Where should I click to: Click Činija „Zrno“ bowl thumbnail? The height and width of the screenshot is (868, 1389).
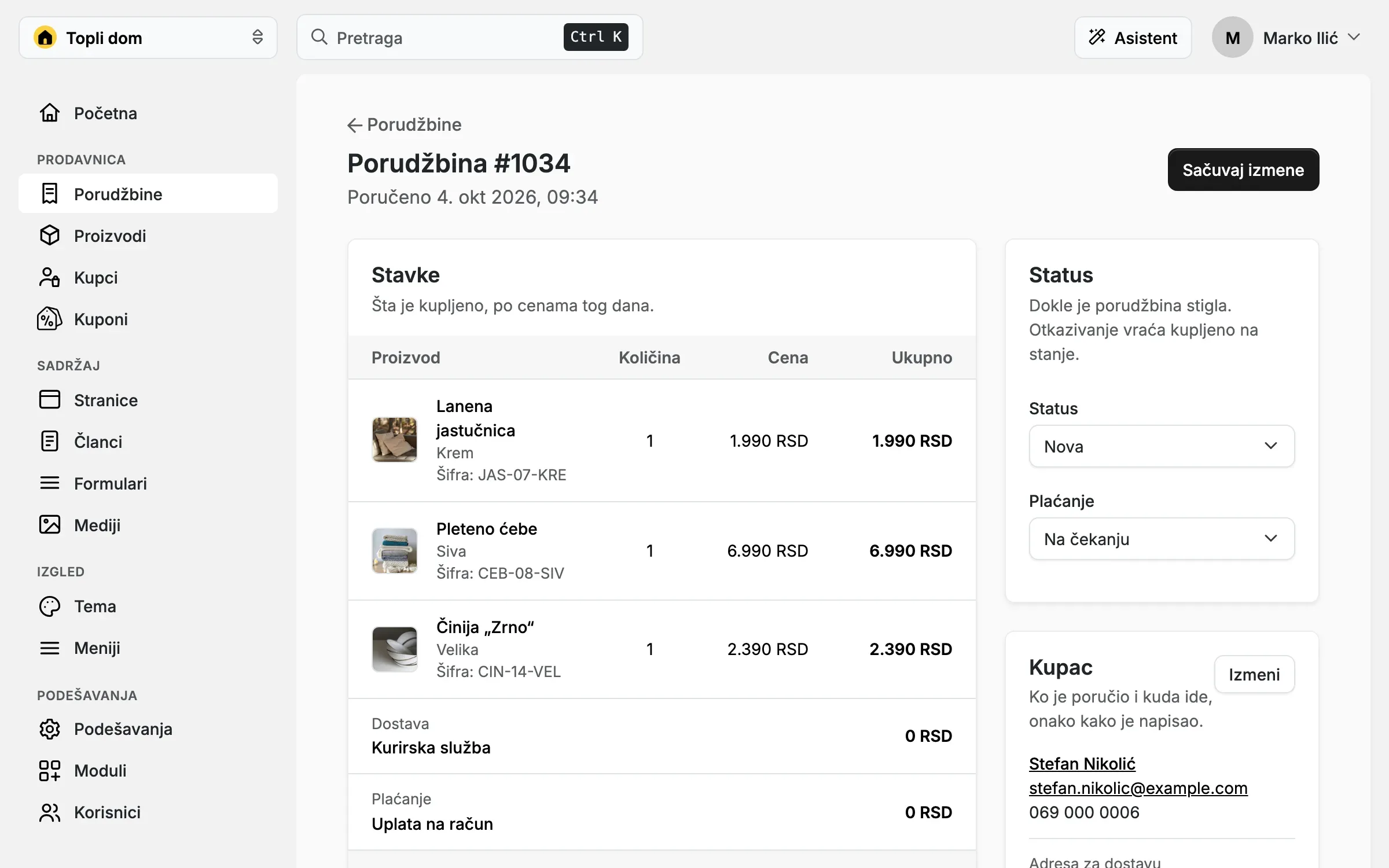click(x=395, y=649)
